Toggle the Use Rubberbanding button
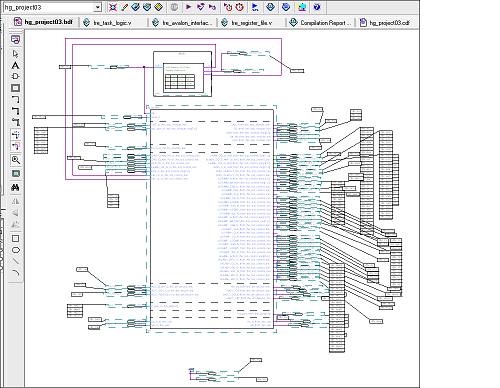The width and height of the screenshot is (500, 388). point(15,134)
